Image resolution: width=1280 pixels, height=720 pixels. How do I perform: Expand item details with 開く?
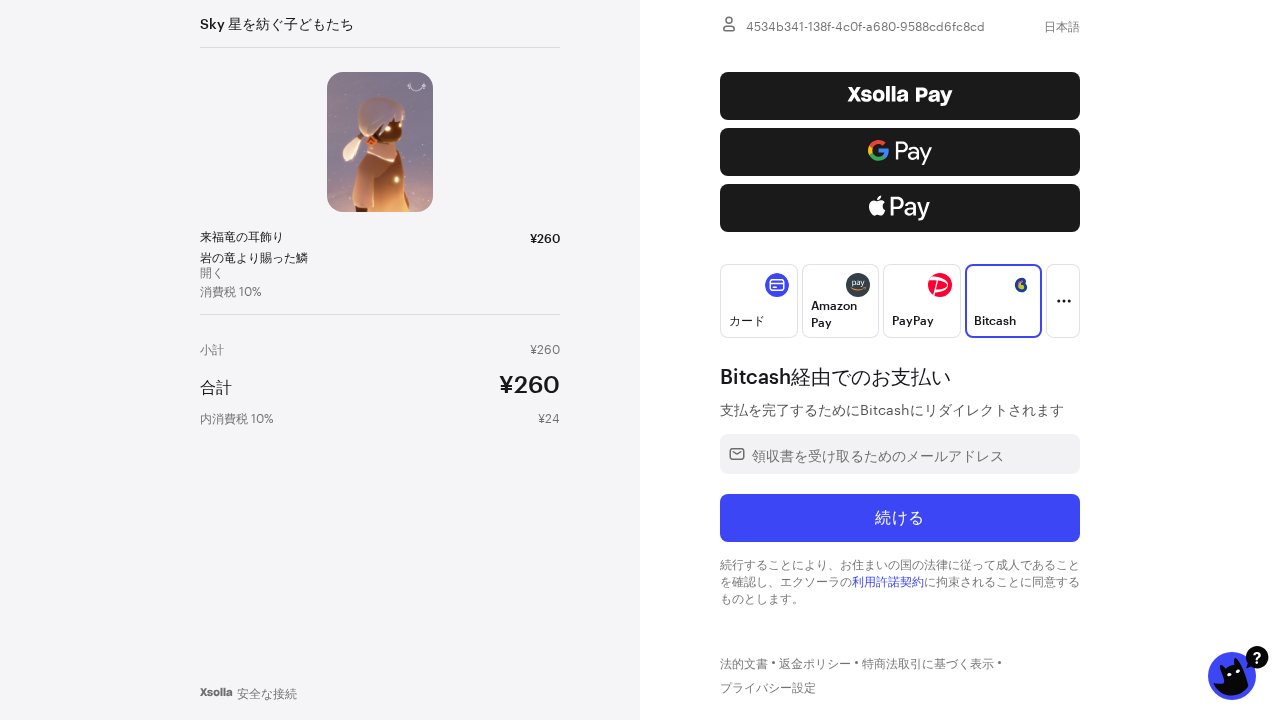point(212,273)
